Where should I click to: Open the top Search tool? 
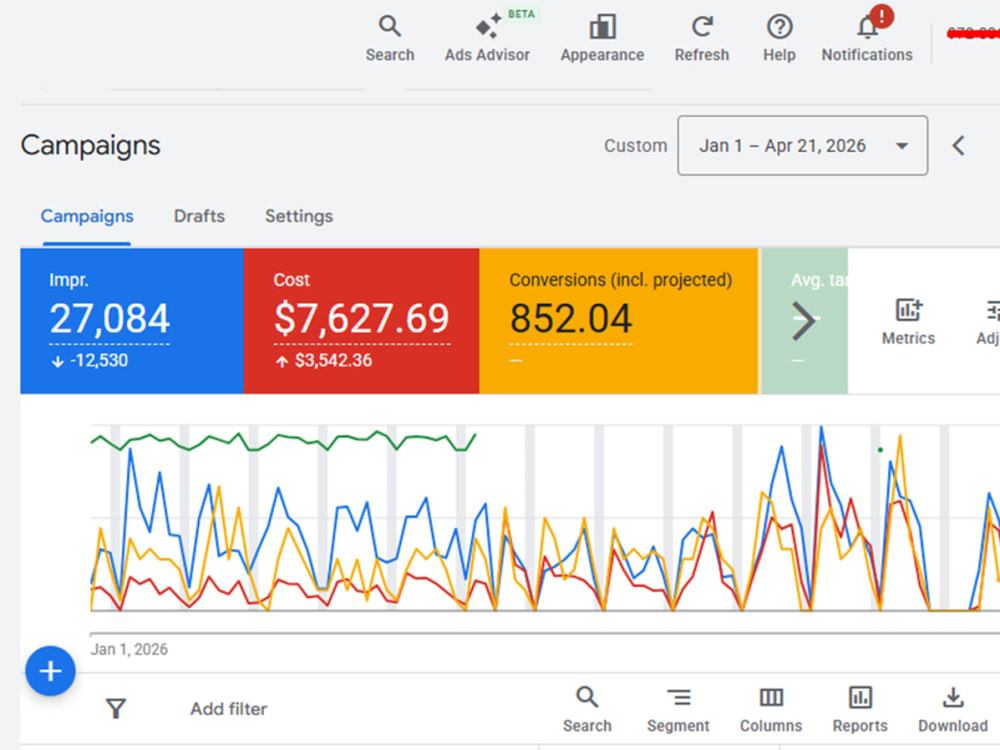pyautogui.click(x=390, y=39)
